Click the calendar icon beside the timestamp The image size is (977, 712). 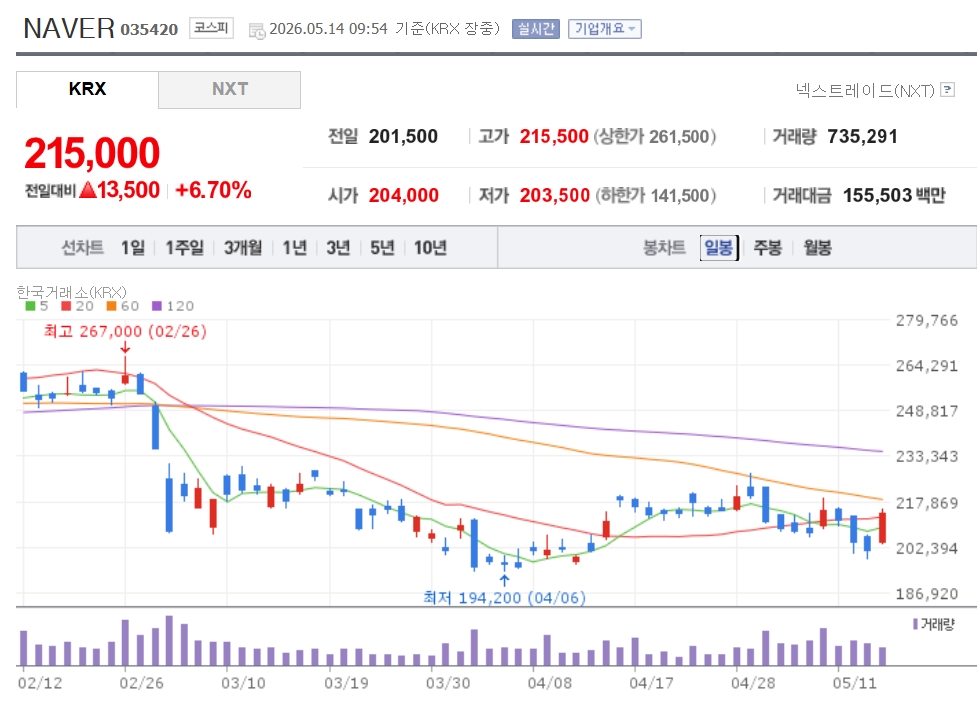pyautogui.click(x=257, y=31)
